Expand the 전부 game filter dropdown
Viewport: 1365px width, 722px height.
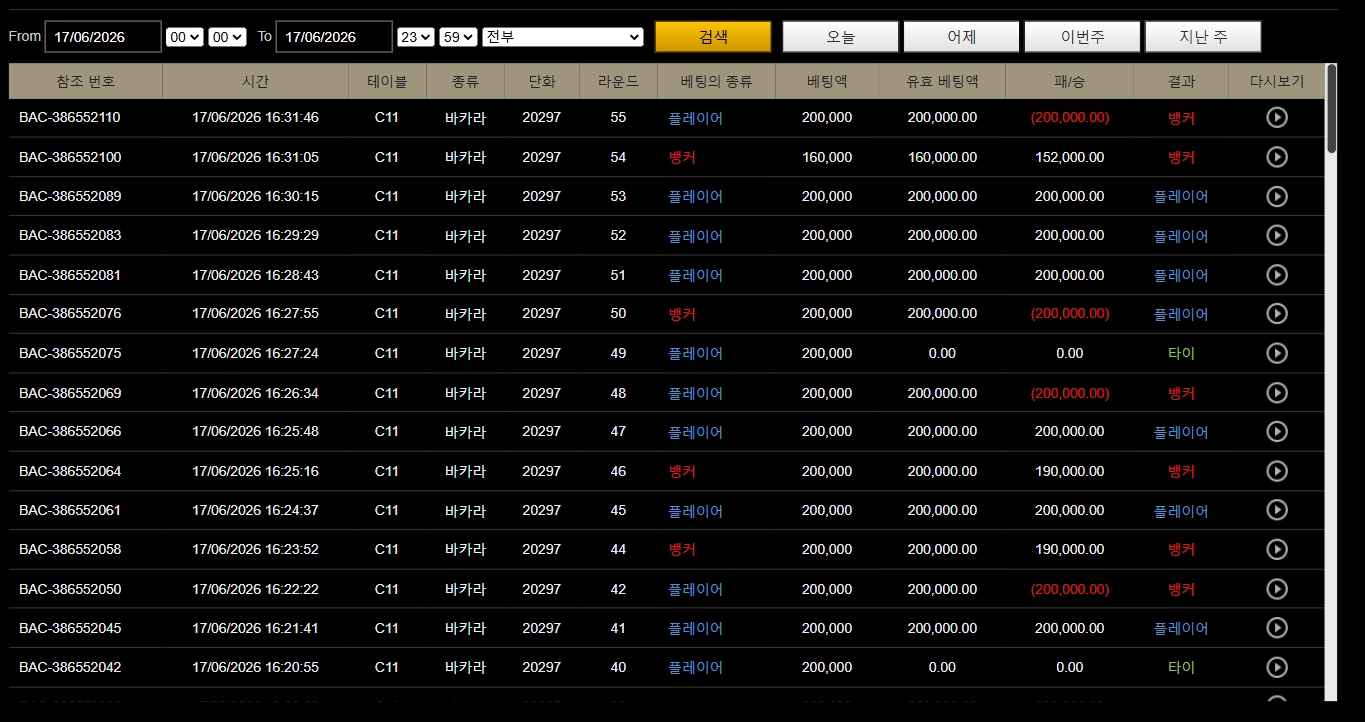tap(563, 37)
